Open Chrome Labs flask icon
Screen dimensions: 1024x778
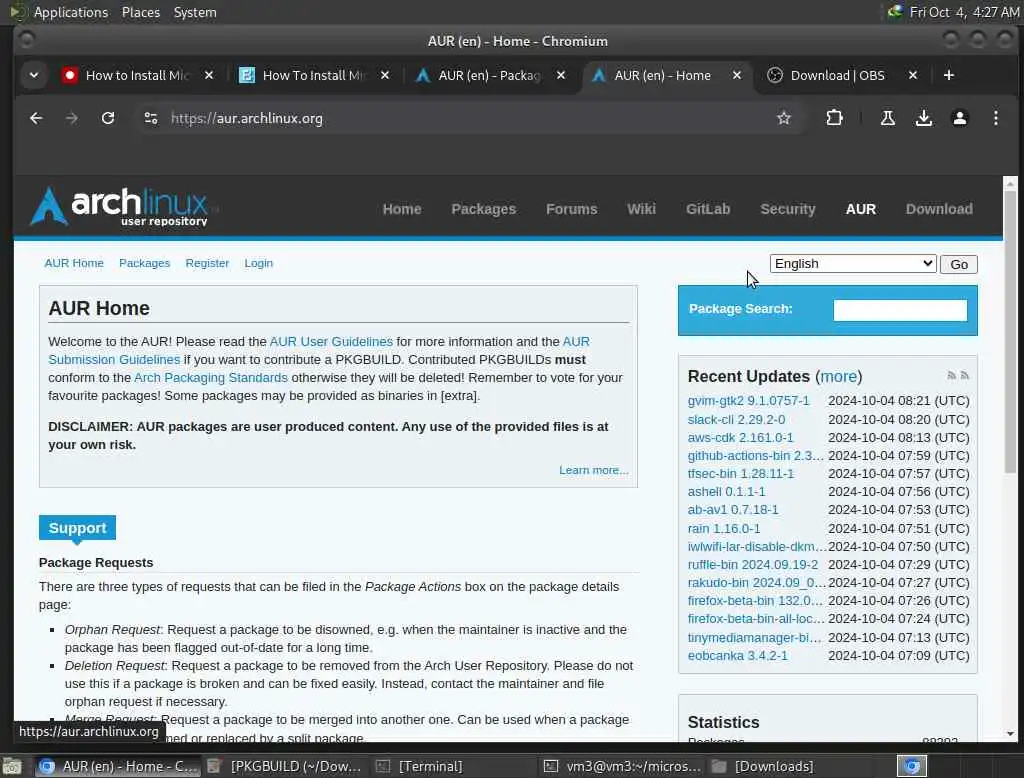click(x=888, y=118)
